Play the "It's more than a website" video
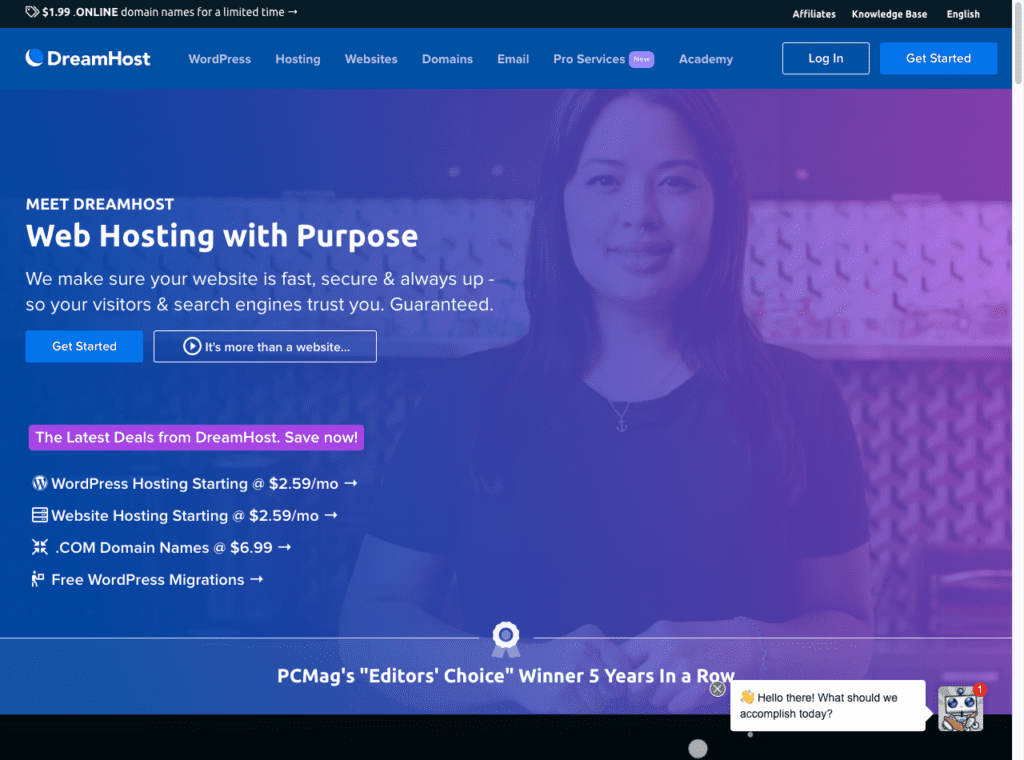Screen dimensions: 1024x760 click(265, 346)
